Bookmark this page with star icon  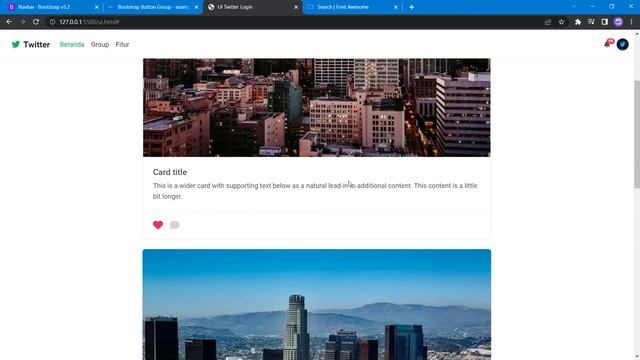coord(562,22)
